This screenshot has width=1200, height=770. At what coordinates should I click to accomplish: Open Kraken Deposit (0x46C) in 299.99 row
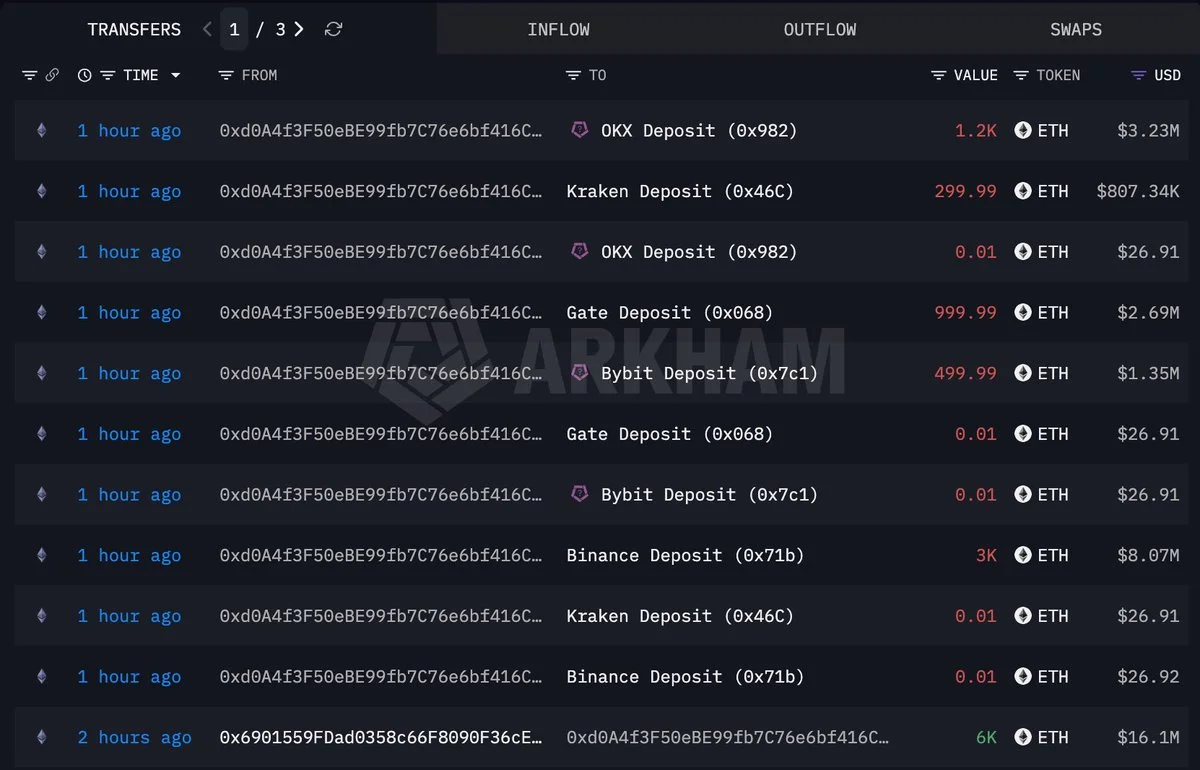680,191
